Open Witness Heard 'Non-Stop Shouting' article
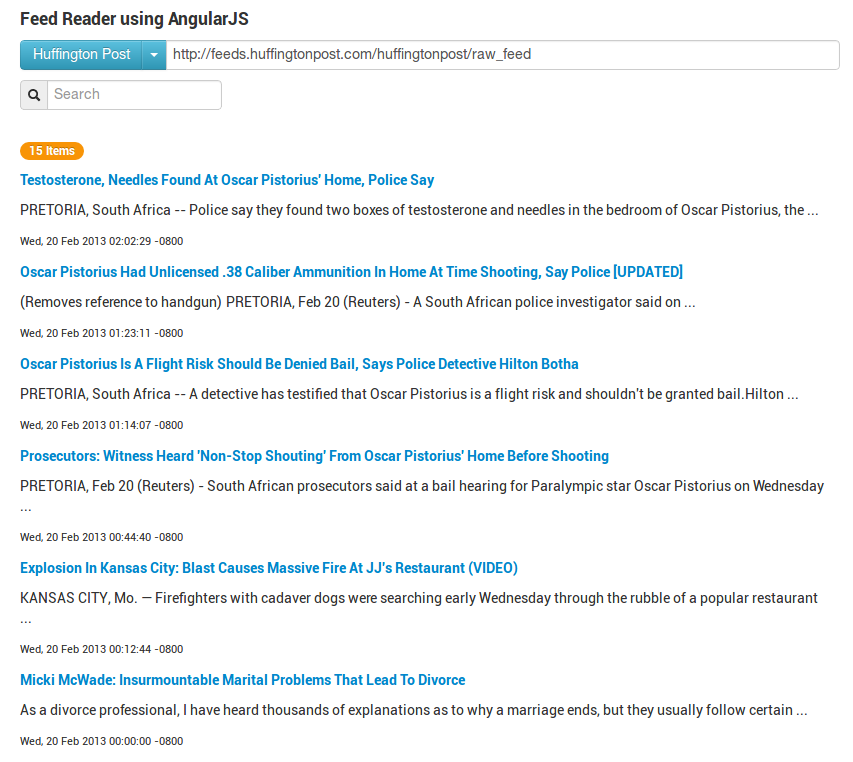The width and height of the screenshot is (853, 762). coord(314,456)
